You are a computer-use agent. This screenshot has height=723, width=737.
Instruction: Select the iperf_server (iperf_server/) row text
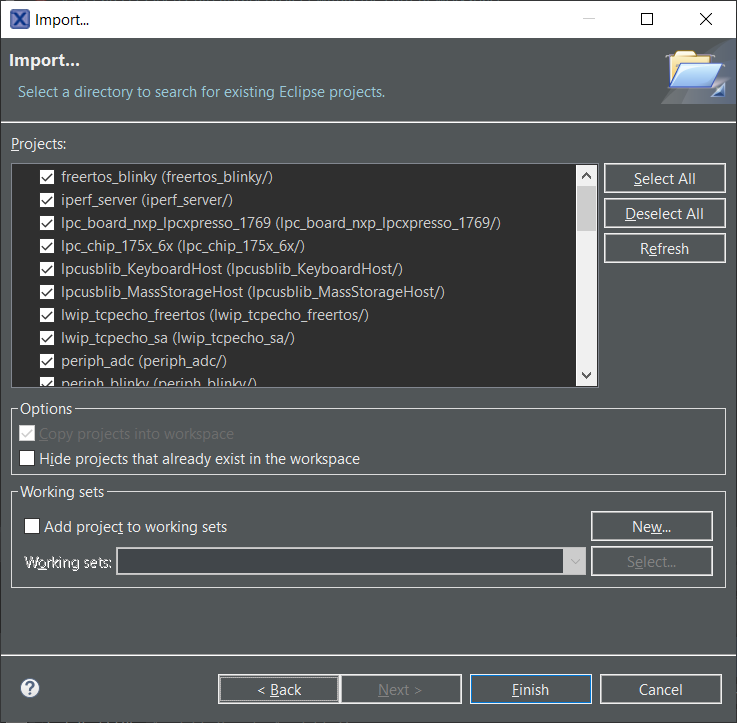point(147,200)
